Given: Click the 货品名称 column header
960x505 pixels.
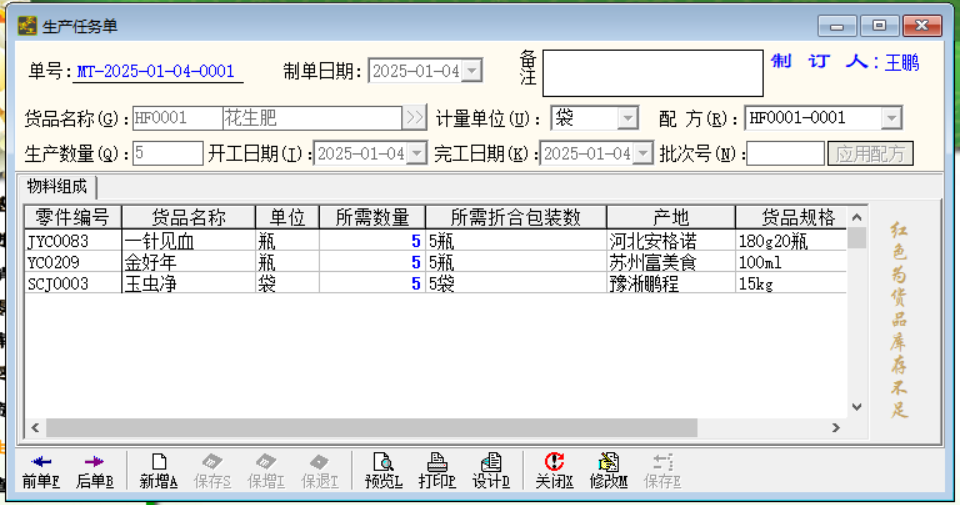Looking at the screenshot, I should click(189, 217).
